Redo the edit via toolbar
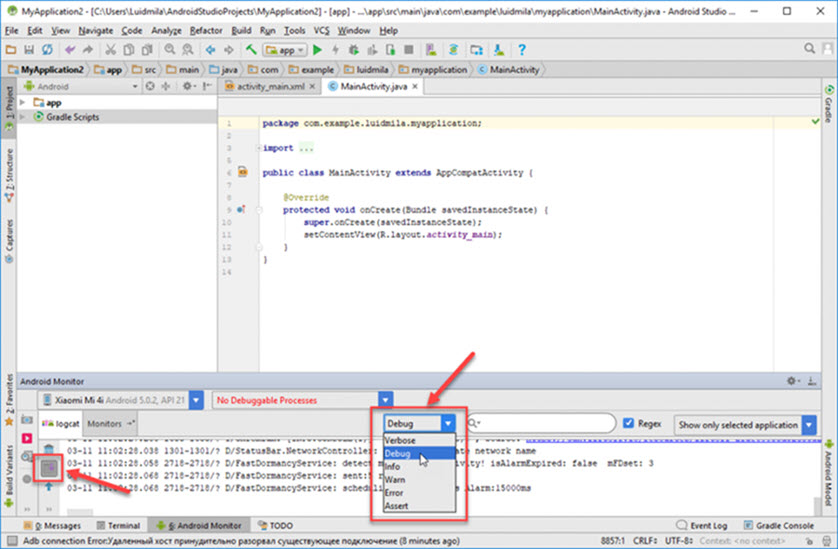The height and width of the screenshot is (549, 838). pos(88,50)
